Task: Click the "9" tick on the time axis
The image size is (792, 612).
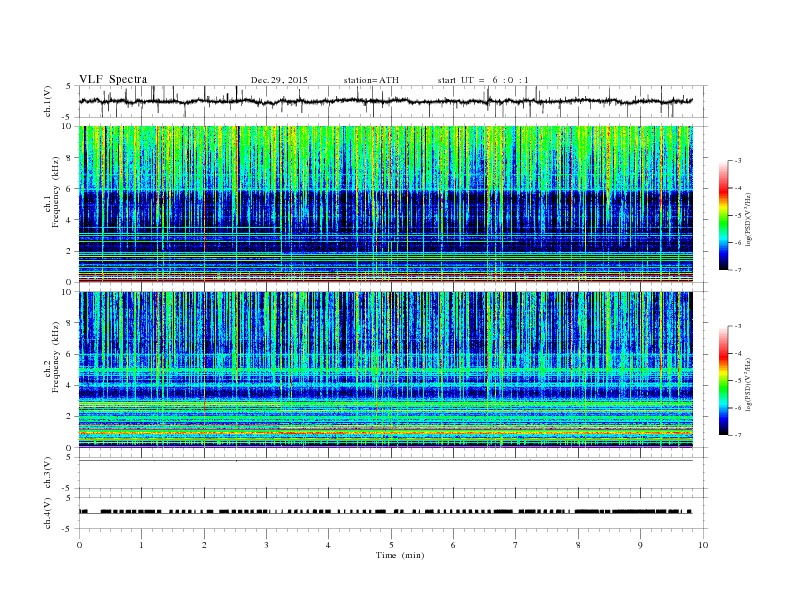Action: (640, 545)
